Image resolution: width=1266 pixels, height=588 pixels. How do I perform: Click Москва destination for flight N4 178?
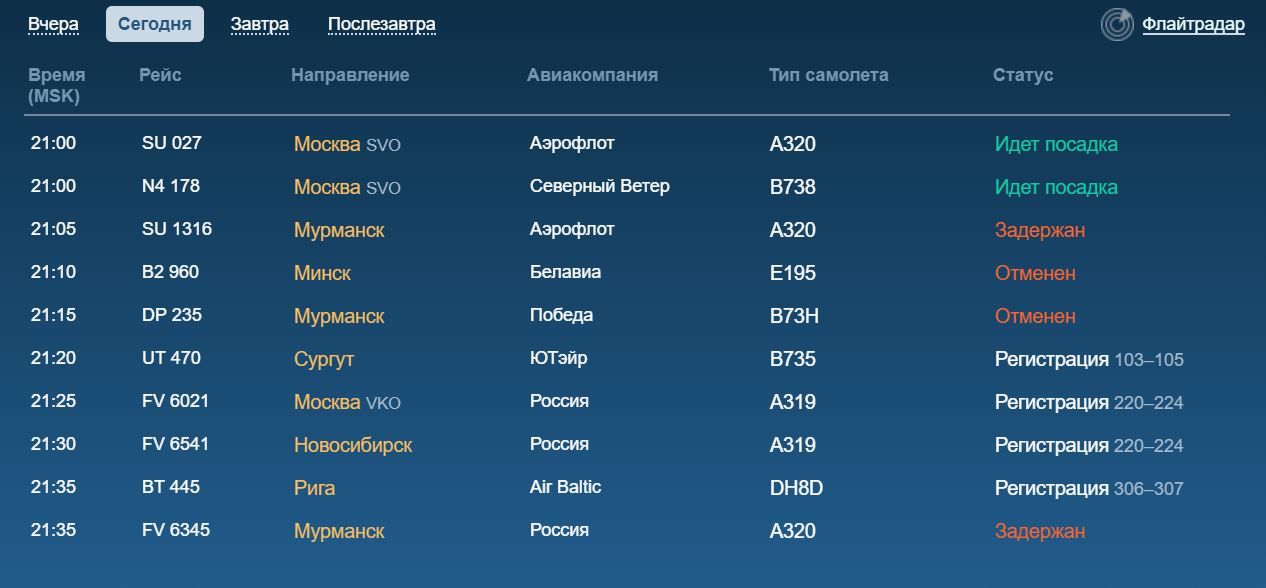(x=327, y=187)
